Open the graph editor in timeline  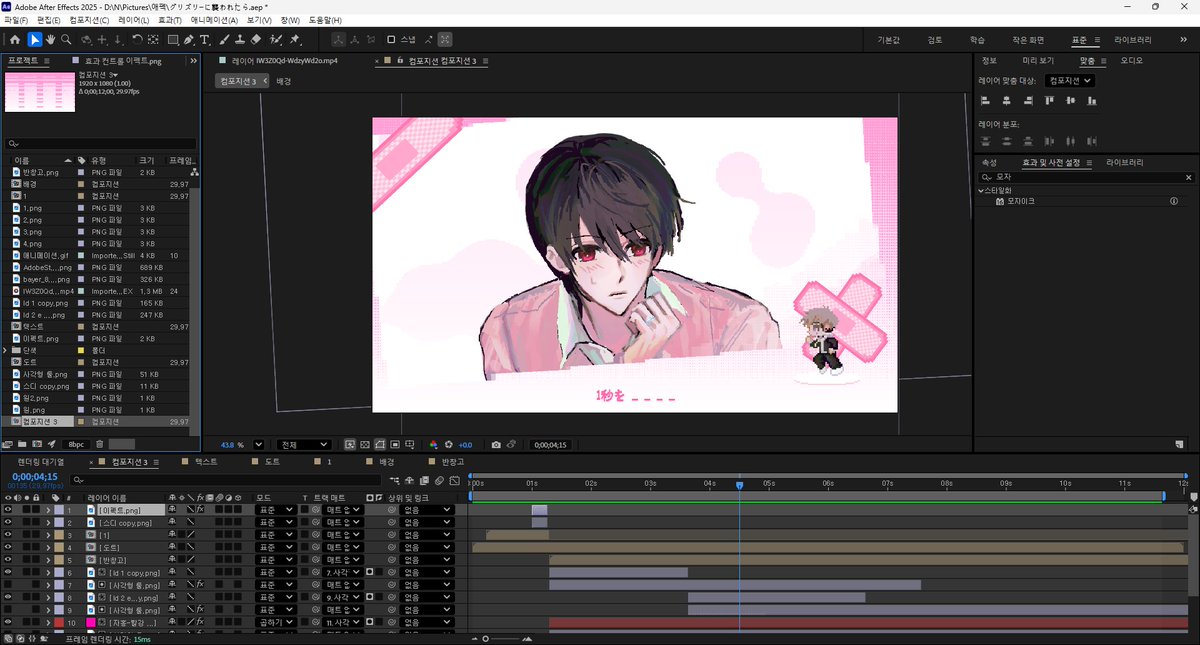click(x=453, y=481)
